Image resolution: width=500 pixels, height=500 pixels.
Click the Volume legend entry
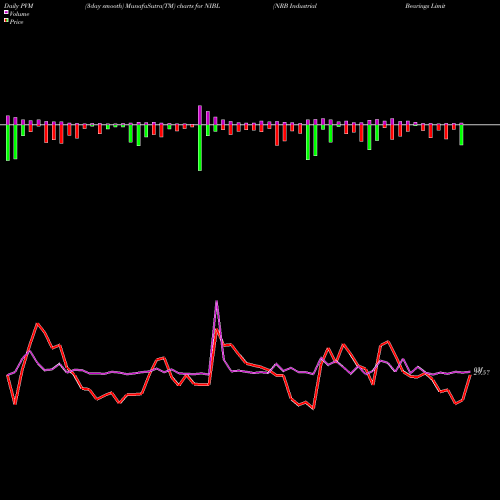(17, 14)
